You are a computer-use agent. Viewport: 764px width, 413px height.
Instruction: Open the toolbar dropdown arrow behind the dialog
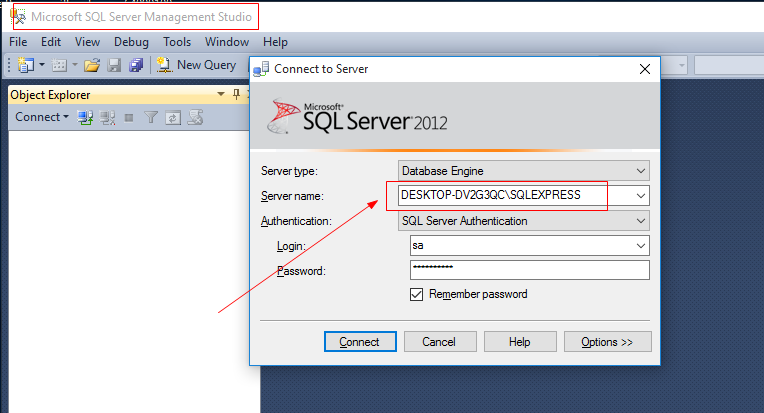[681, 65]
